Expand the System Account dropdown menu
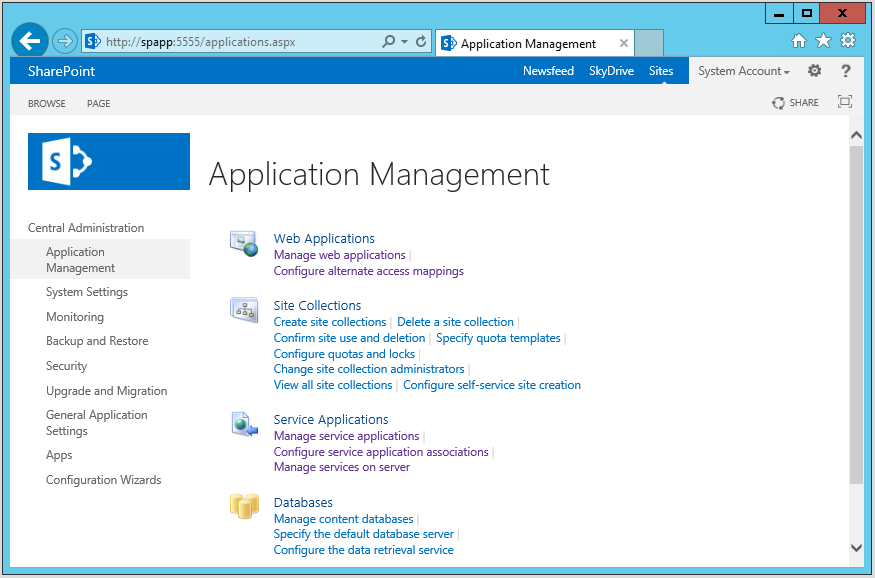875x578 pixels. pyautogui.click(x=744, y=71)
